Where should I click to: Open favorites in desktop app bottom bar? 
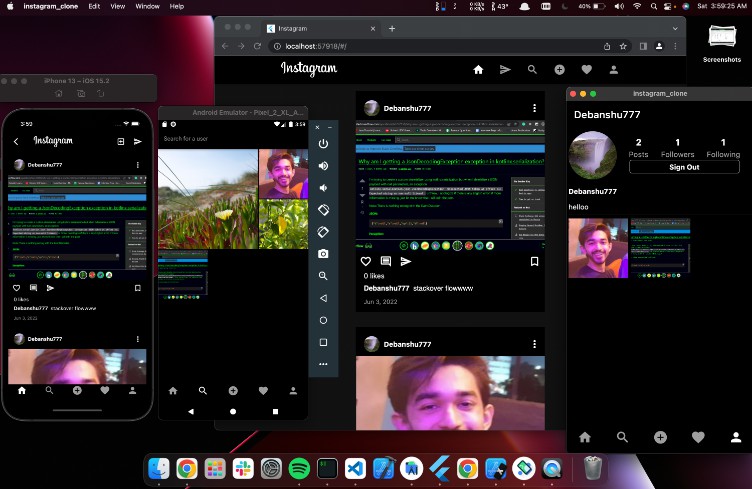[698, 437]
